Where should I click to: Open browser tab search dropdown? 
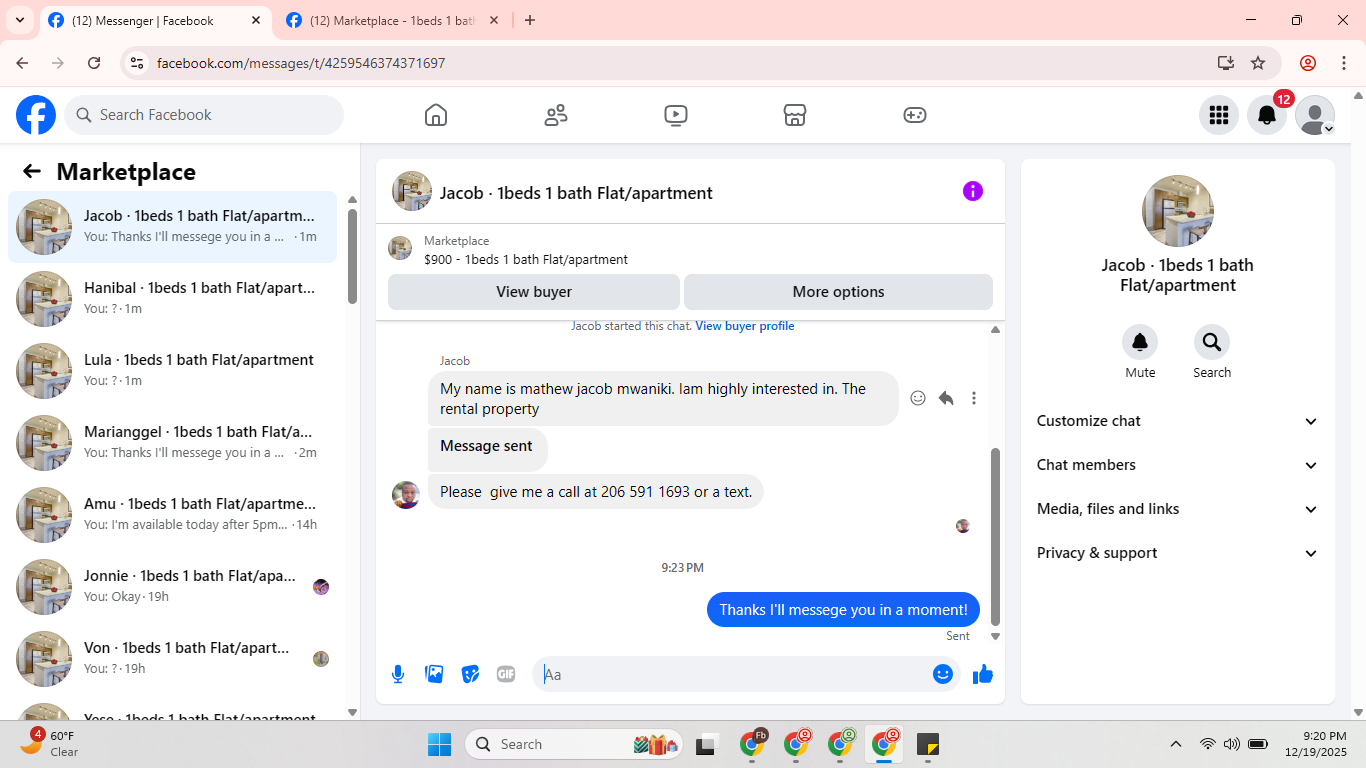19,20
